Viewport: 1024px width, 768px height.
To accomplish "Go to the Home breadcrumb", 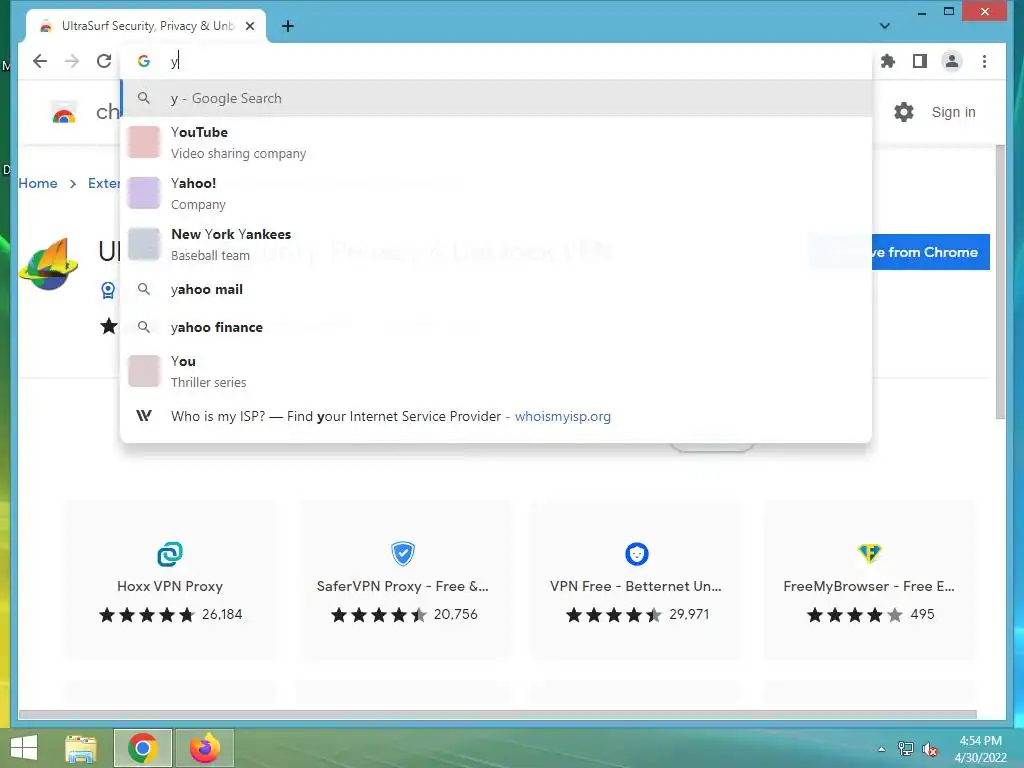I will tap(38, 184).
